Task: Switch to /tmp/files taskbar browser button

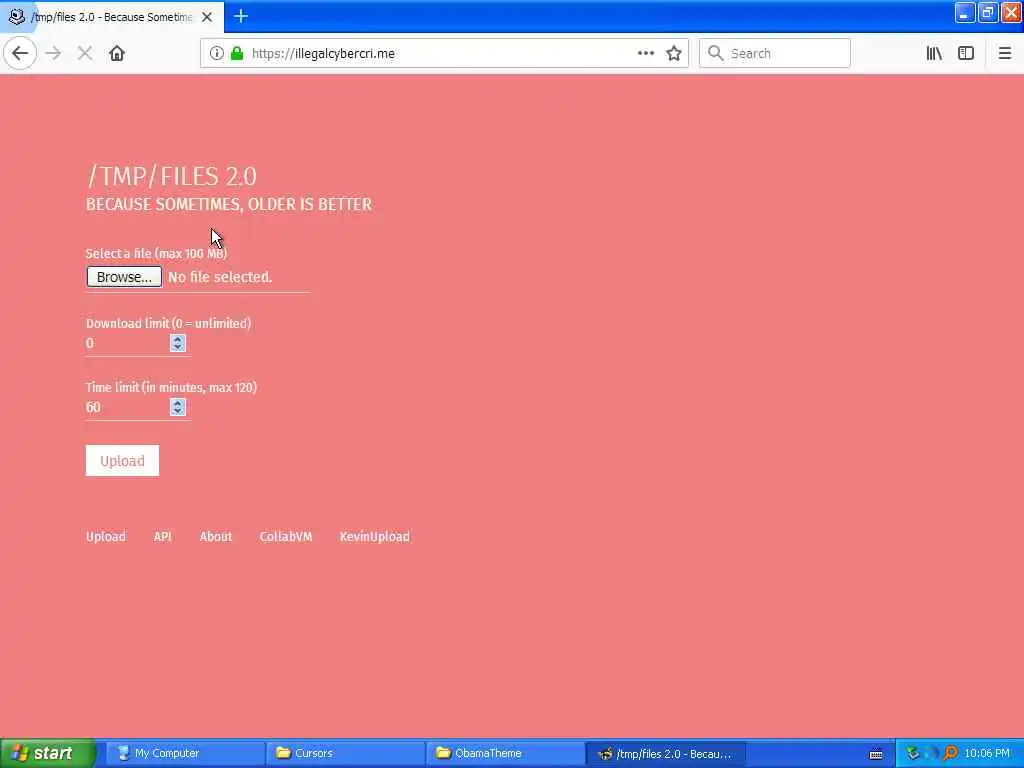Action: click(666, 754)
